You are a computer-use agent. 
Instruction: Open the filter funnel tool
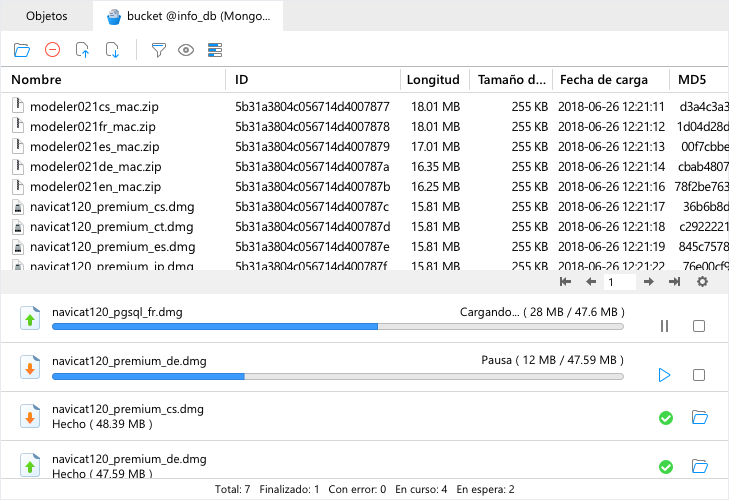pyautogui.click(x=158, y=49)
